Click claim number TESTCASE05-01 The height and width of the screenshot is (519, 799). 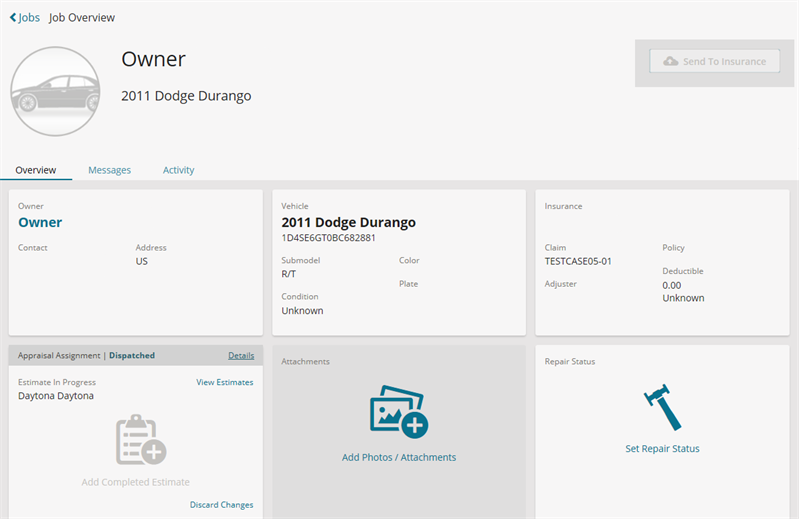click(578, 261)
